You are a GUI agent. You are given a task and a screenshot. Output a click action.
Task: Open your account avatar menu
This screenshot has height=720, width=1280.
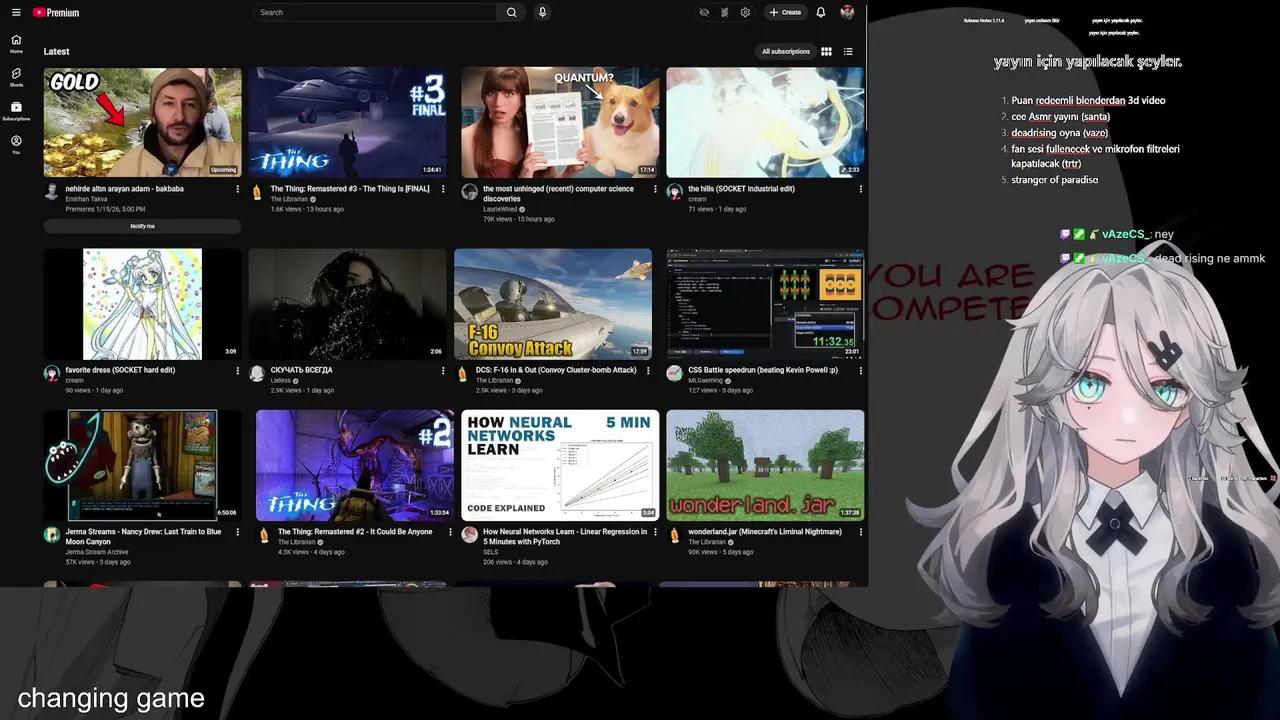coord(846,12)
